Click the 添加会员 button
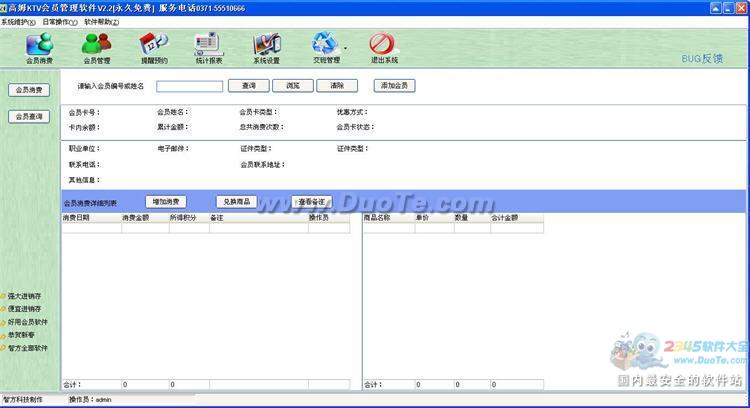Viewport: 750px width, 408px height. [394, 86]
